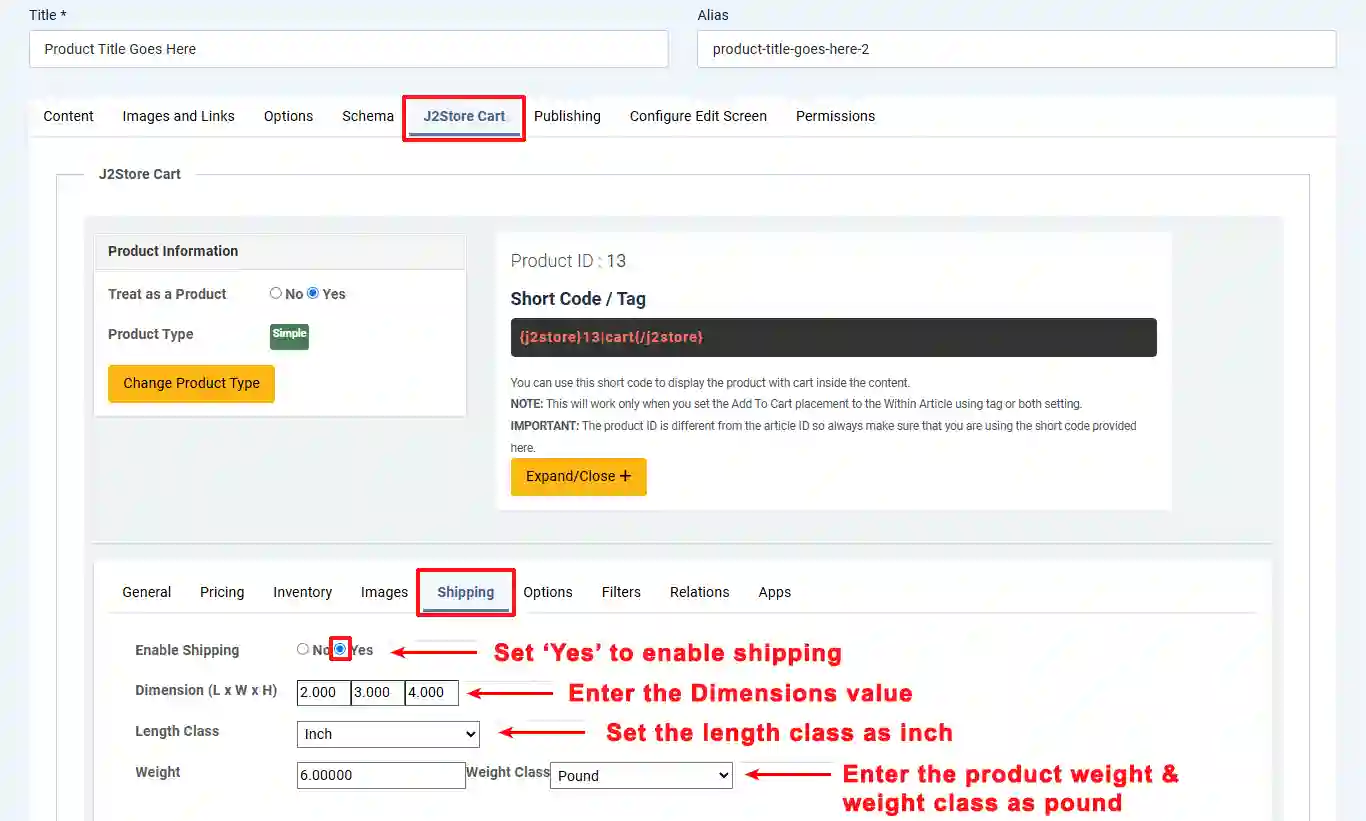Image resolution: width=1366 pixels, height=821 pixels.
Task: Click the Dimension (L x W x H) label
Action: pyautogui.click(x=206, y=690)
